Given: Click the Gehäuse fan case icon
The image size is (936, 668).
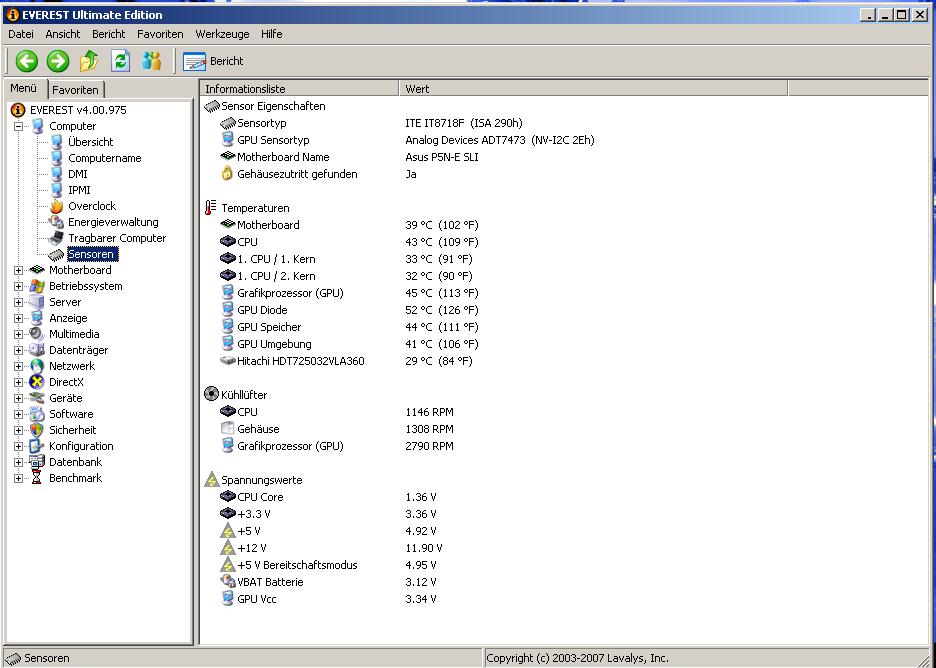Looking at the screenshot, I should pos(227,429).
